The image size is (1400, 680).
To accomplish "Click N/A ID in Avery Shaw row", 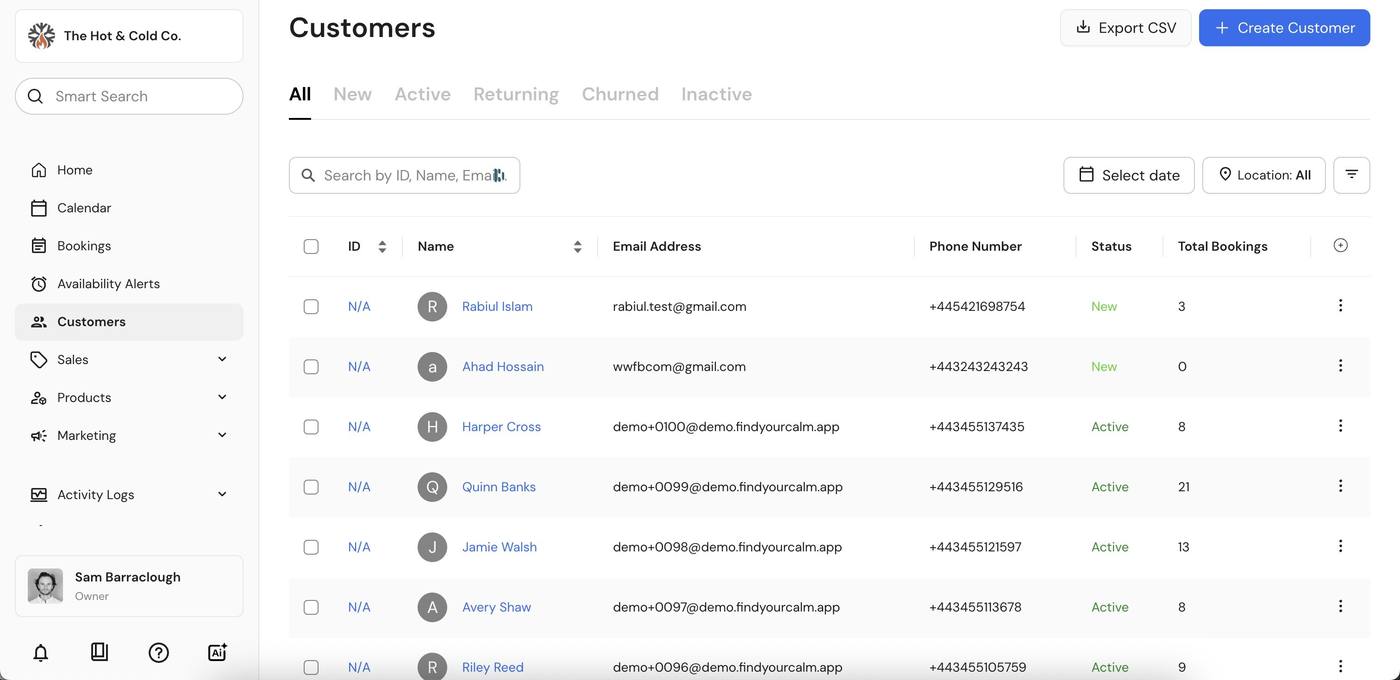I will click(359, 607).
